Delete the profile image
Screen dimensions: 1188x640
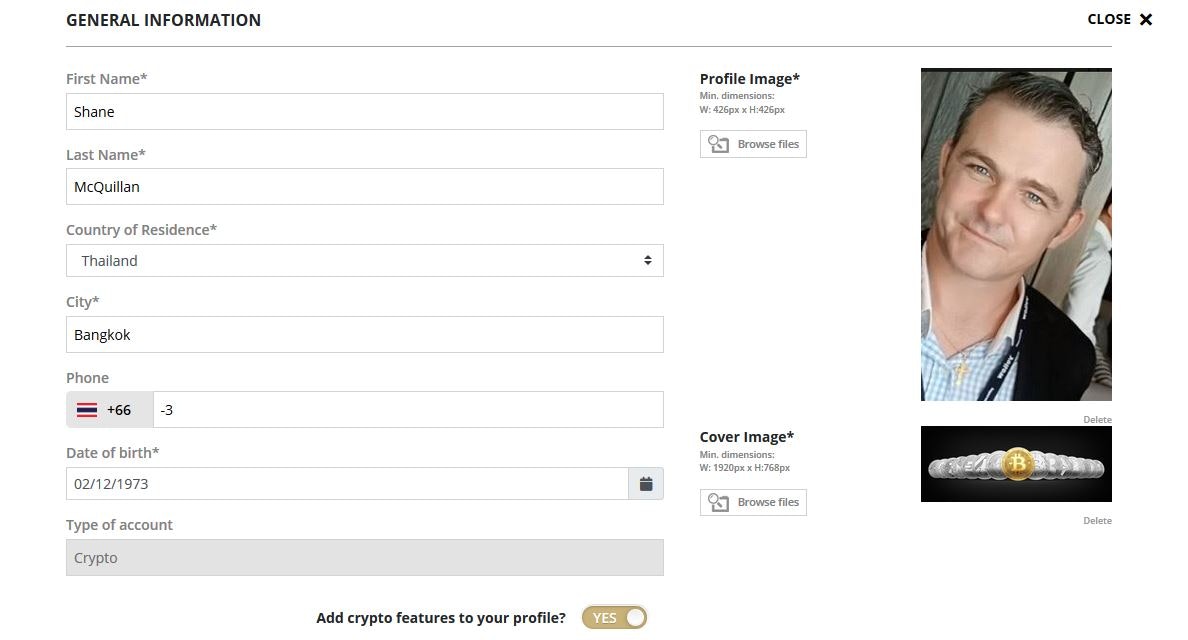(1097, 420)
